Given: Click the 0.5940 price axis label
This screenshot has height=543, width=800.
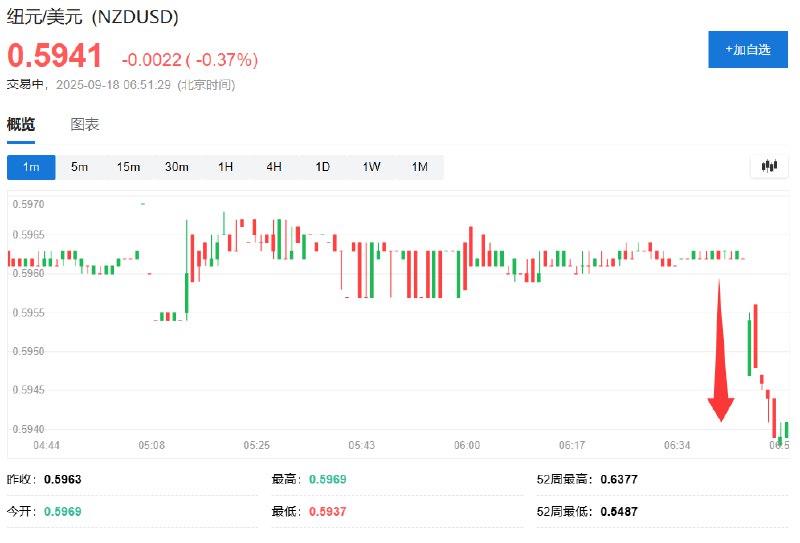Looking at the screenshot, I should coord(29,429).
